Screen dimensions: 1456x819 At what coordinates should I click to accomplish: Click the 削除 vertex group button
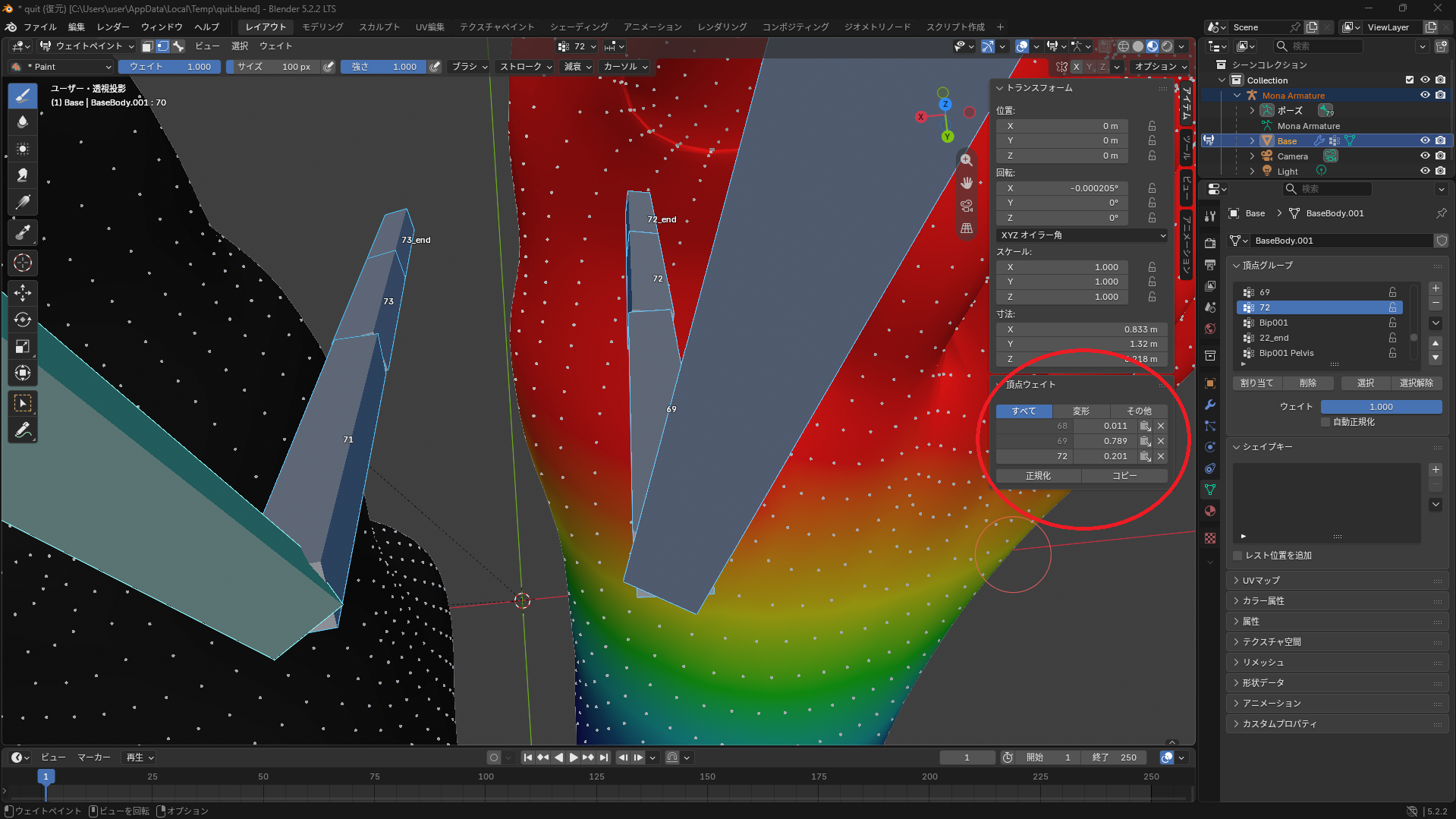[x=1308, y=383]
